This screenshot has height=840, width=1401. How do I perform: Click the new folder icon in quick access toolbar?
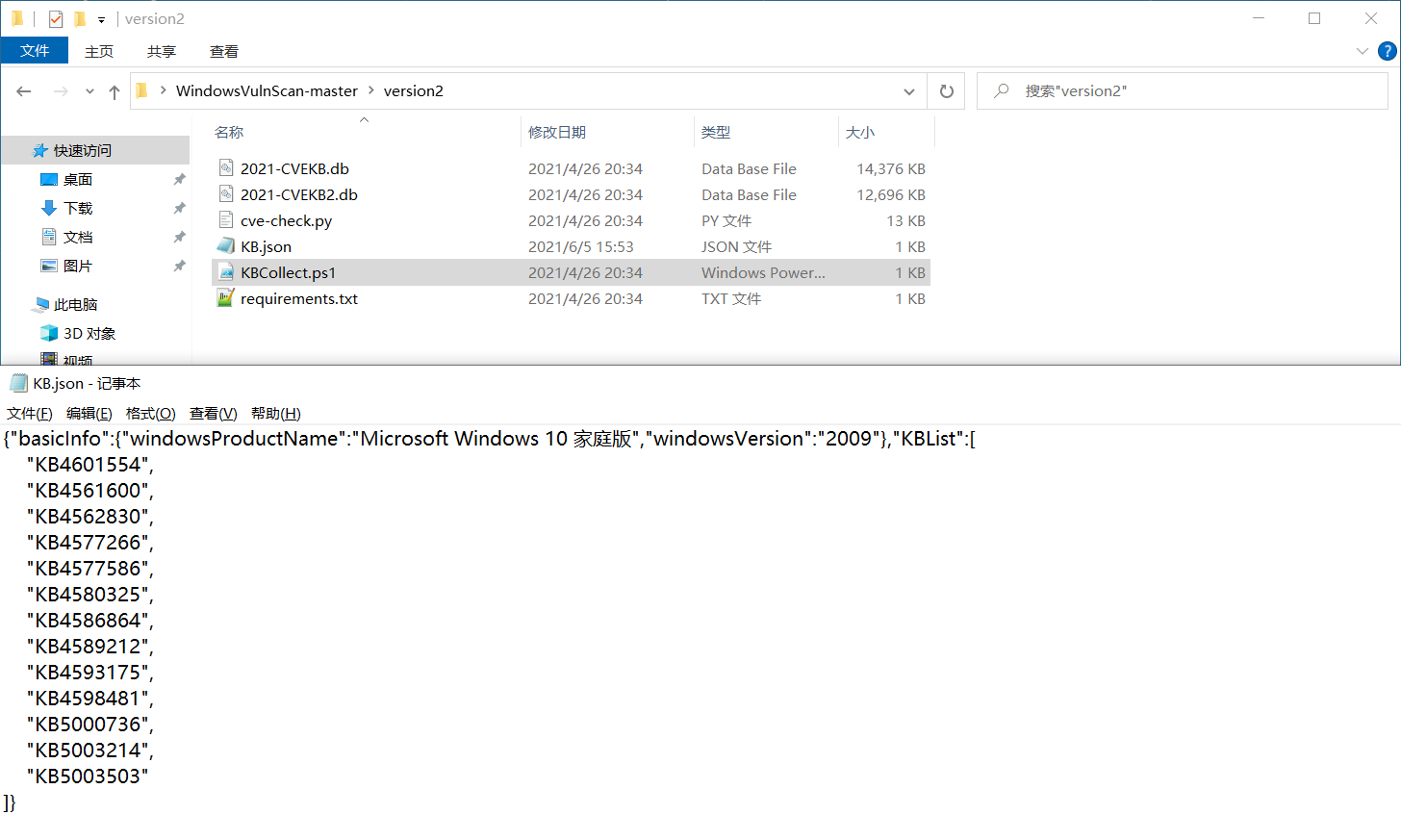(x=80, y=18)
